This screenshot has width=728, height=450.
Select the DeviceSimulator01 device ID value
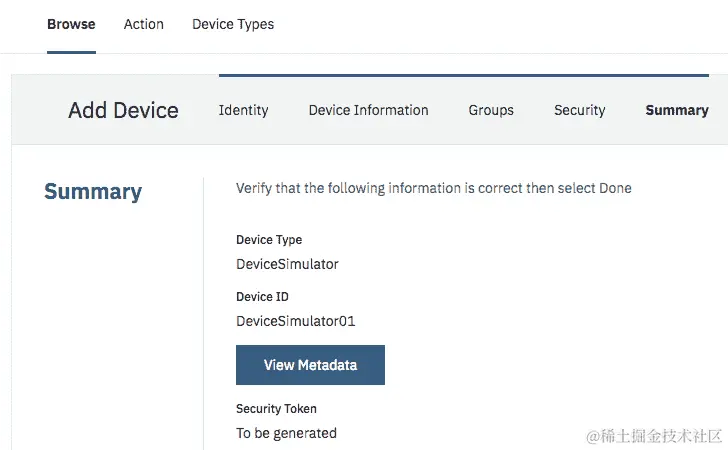coord(296,321)
